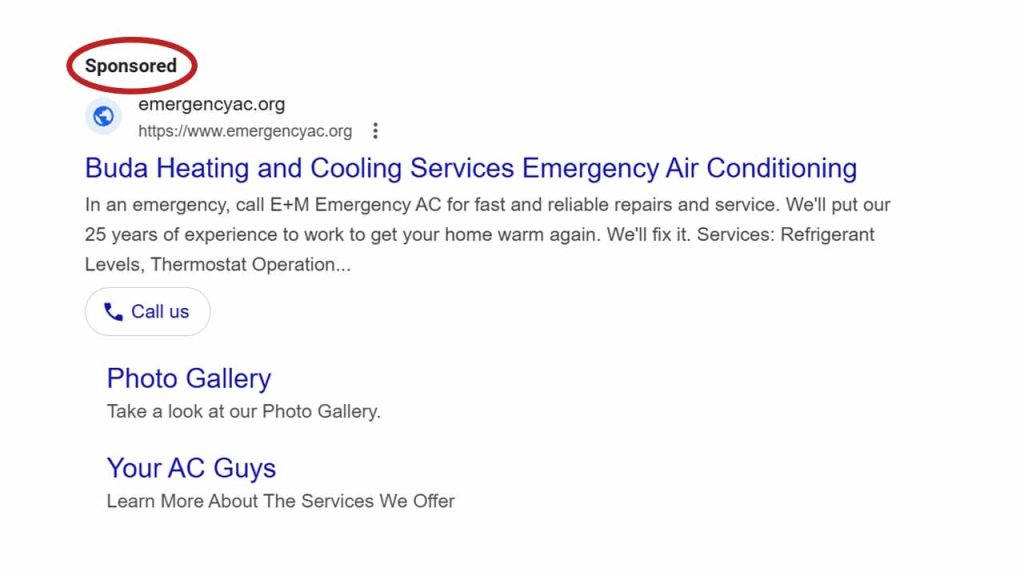Click the emergencyac.org site name
Viewport: 1024px width, 576px height.
pyautogui.click(x=211, y=105)
